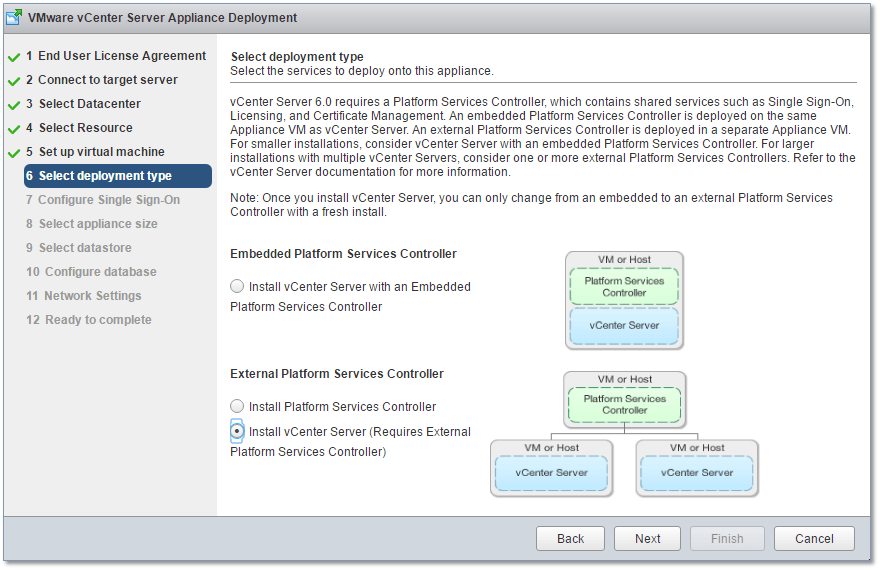Click step 11 Network Settings
The width and height of the screenshot is (880, 570).
coord(84,296)
